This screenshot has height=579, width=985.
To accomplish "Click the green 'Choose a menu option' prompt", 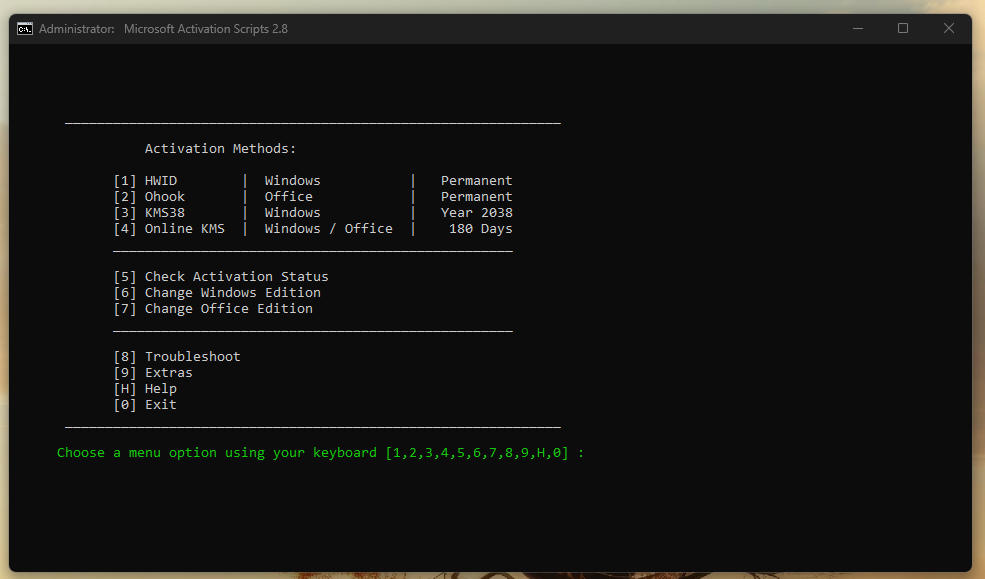I will pyautogui.click(x=320, y=453).
